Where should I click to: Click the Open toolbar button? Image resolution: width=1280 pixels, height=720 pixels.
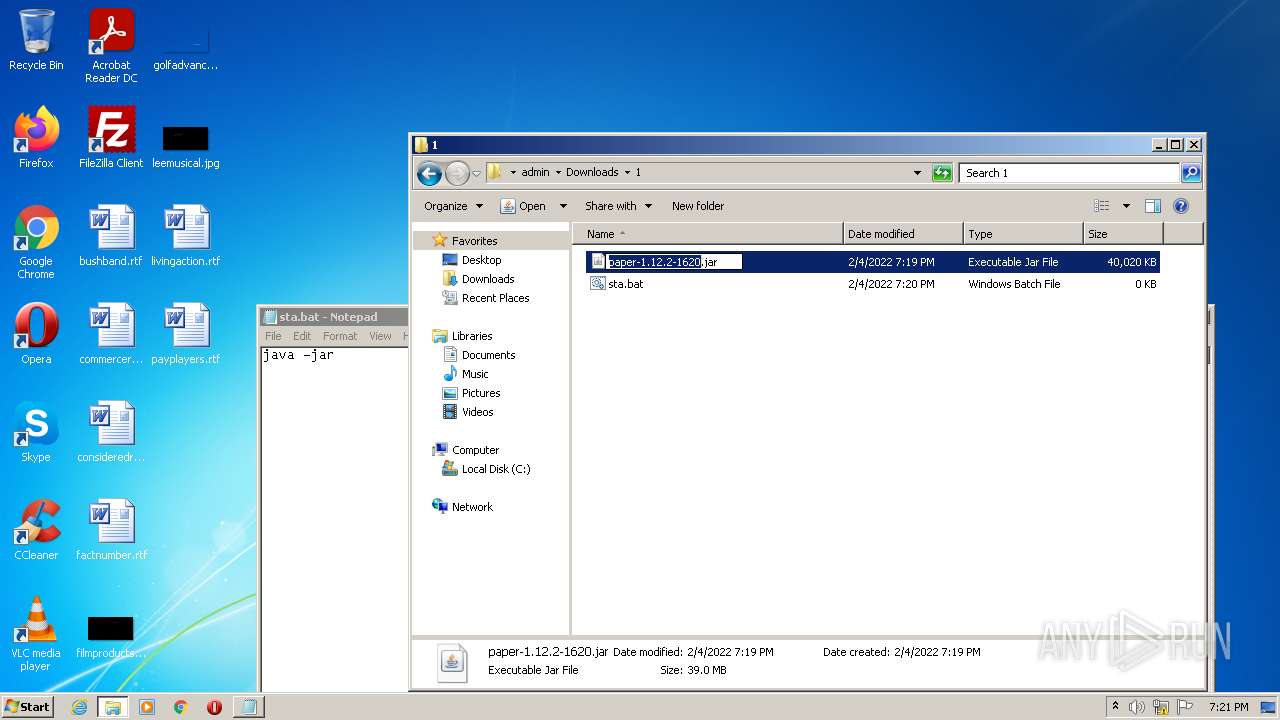tap(524, 206)
